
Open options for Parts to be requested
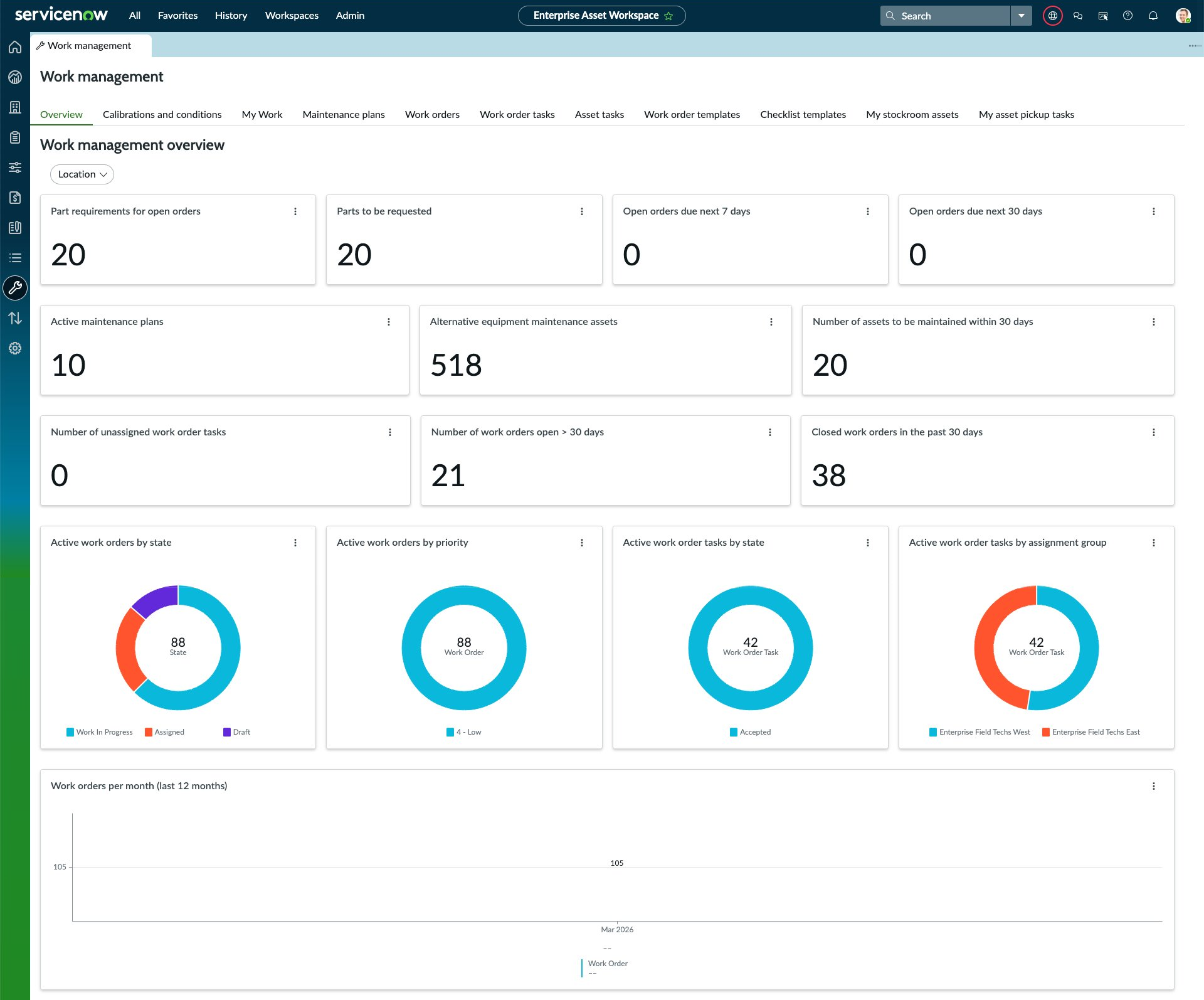click(582, 211)
